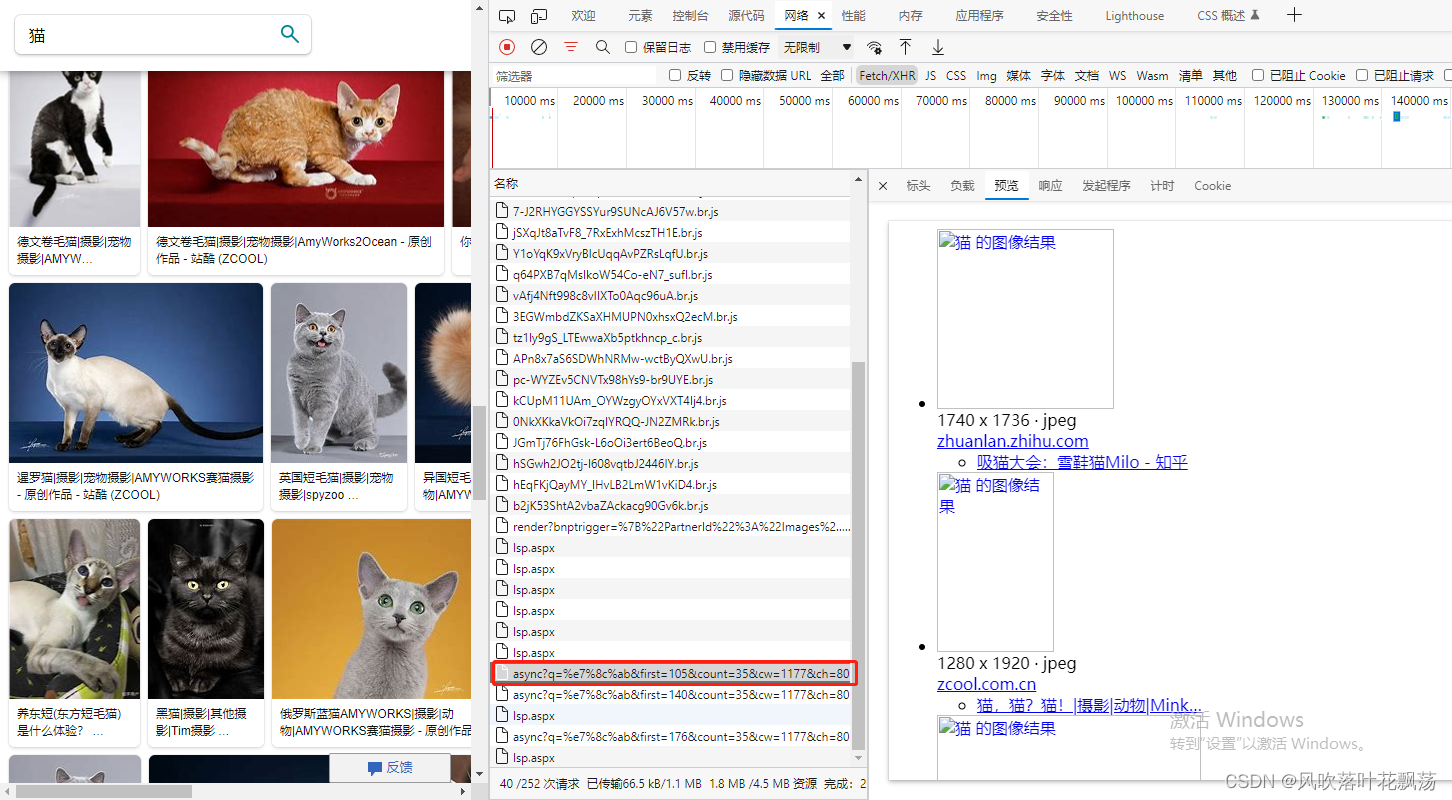Open 负载 tab in request details
The width and height of the screenshot is (1452, 800).
pos(962,186)
